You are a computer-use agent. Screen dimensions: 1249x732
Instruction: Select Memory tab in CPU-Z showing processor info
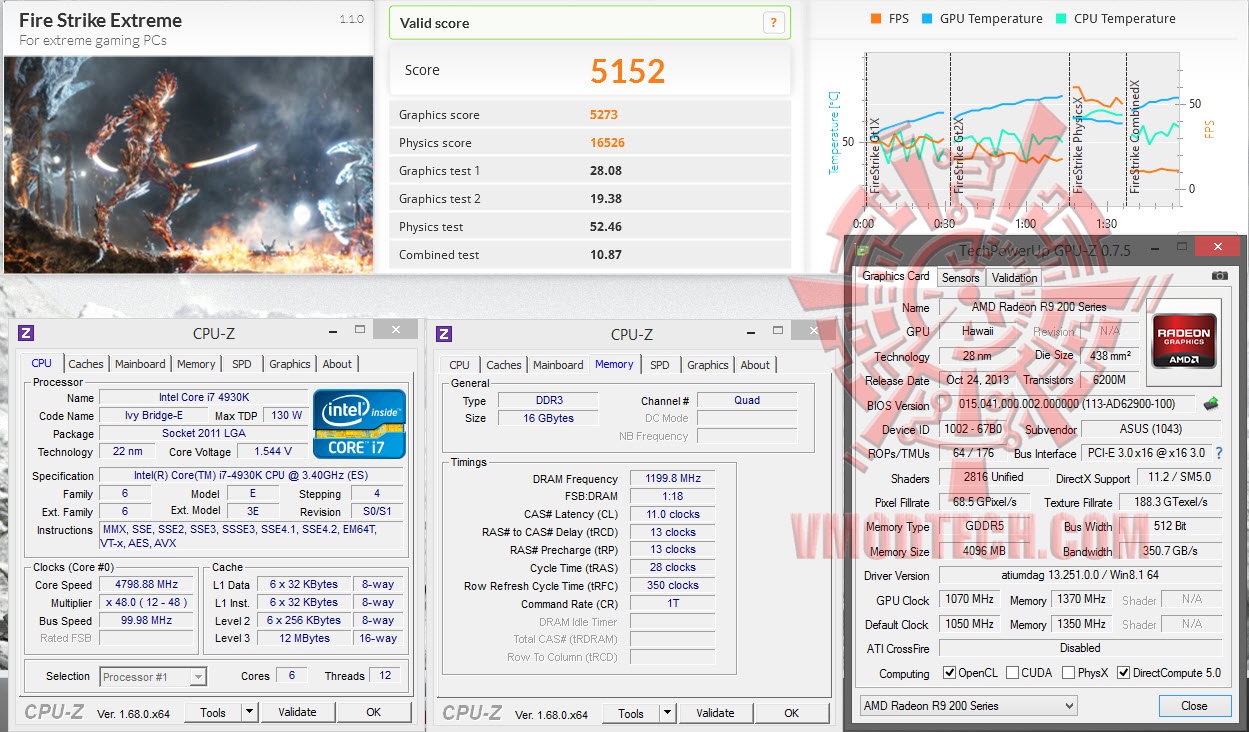(x=196, y=364)
